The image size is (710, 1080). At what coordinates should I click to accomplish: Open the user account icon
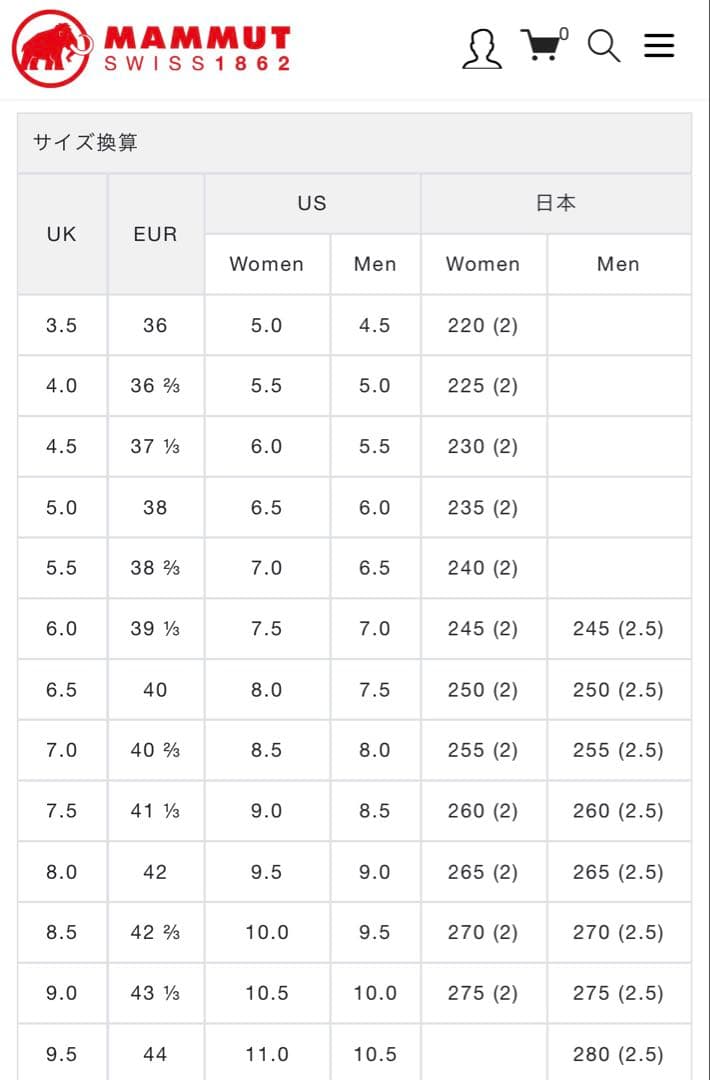pyautogui.click(x=482, y=48)
